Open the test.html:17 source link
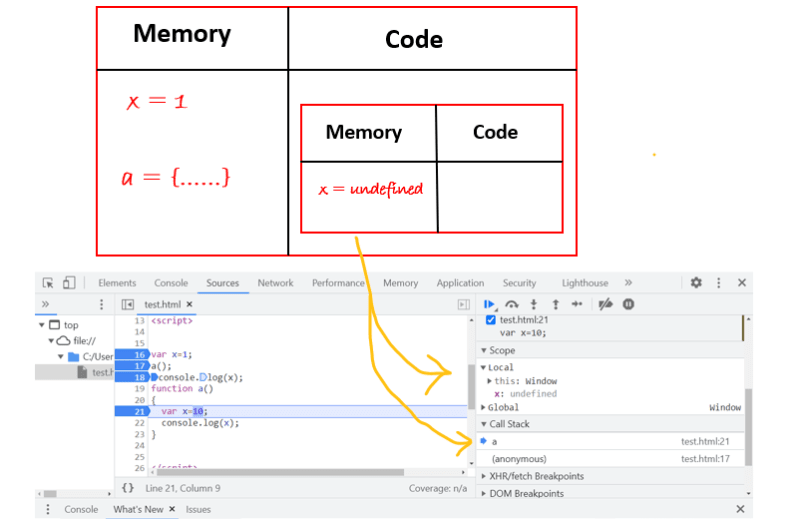 705,459
